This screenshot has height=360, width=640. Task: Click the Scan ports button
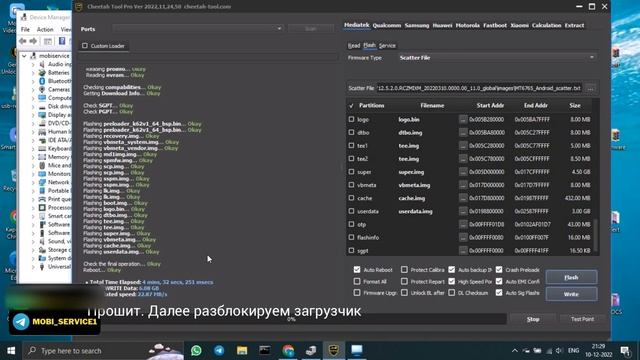(x=311, y=29)
